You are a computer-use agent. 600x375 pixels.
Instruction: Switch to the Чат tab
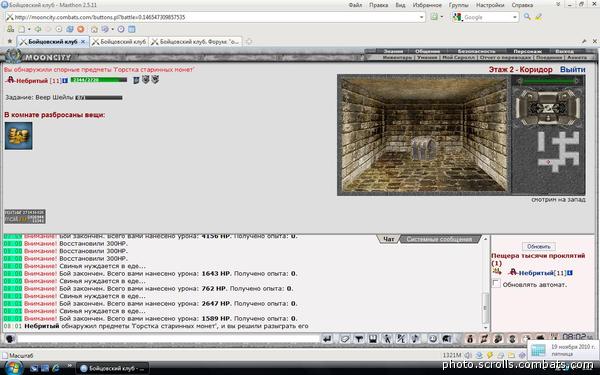[x=388, y=239]
